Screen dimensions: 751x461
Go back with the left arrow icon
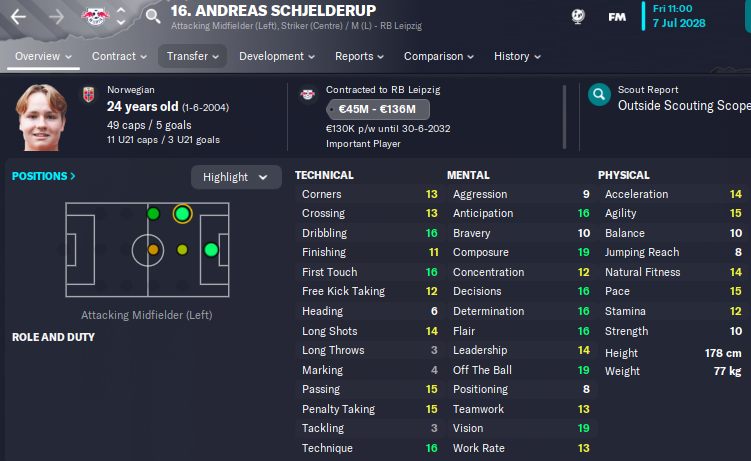click(18, 17)
